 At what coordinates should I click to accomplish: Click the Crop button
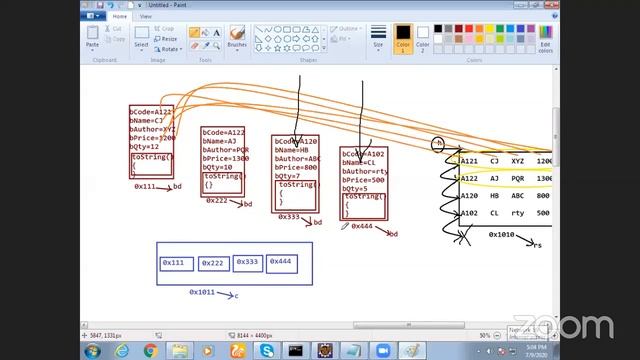point(164,29)
